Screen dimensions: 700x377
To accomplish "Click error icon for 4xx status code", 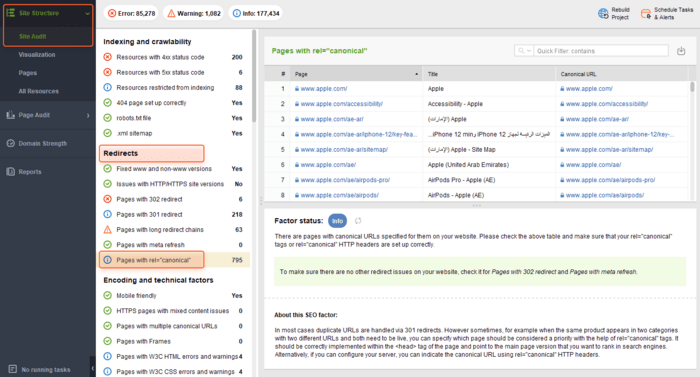I will tap(108, 57).
